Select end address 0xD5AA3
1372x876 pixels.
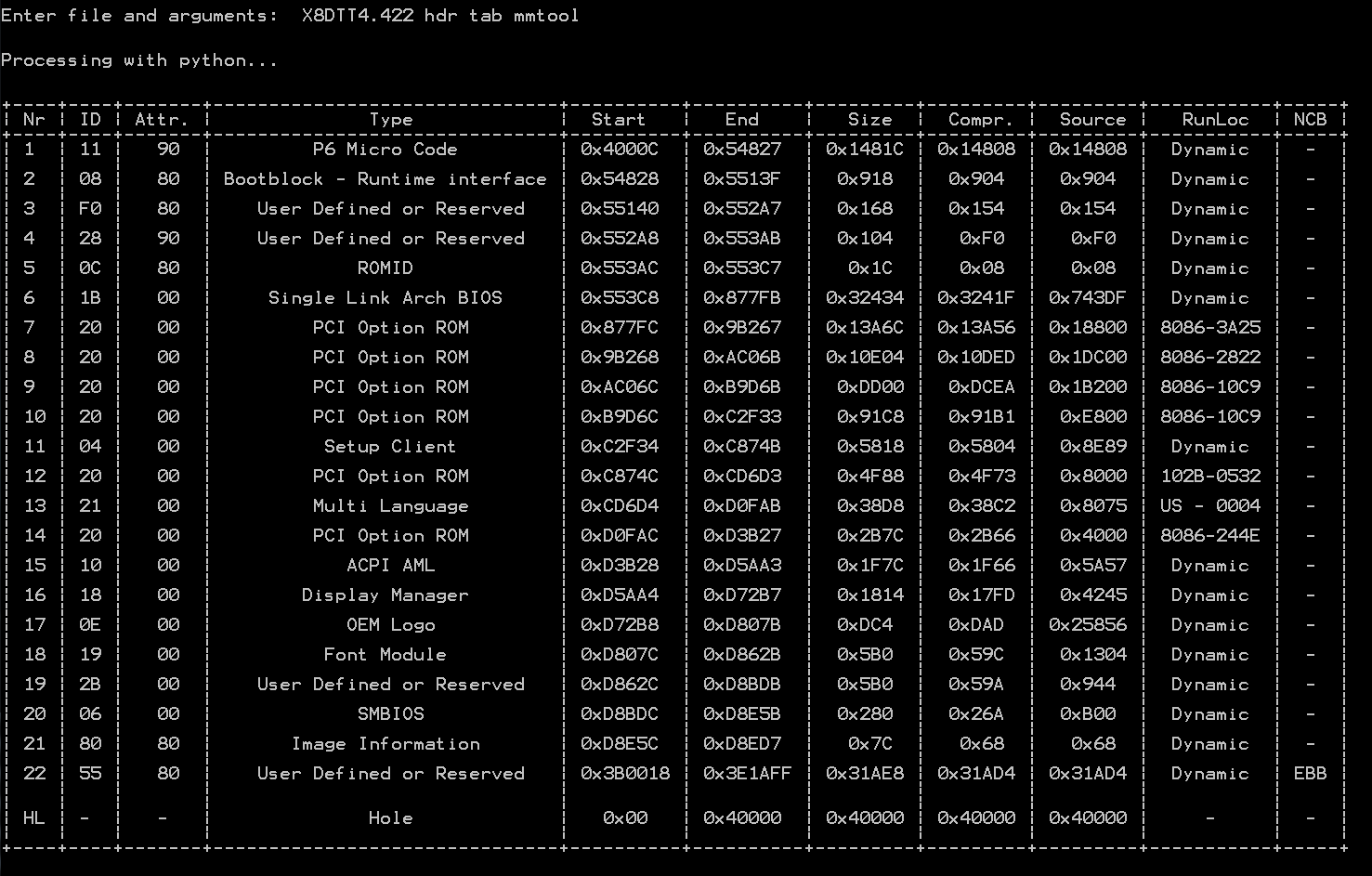tap(741, 565)
